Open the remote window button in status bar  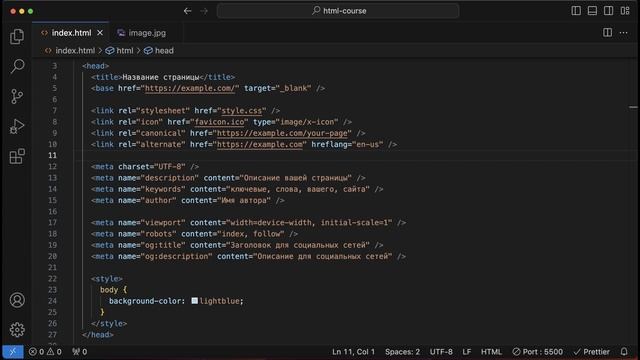point(13,352)
